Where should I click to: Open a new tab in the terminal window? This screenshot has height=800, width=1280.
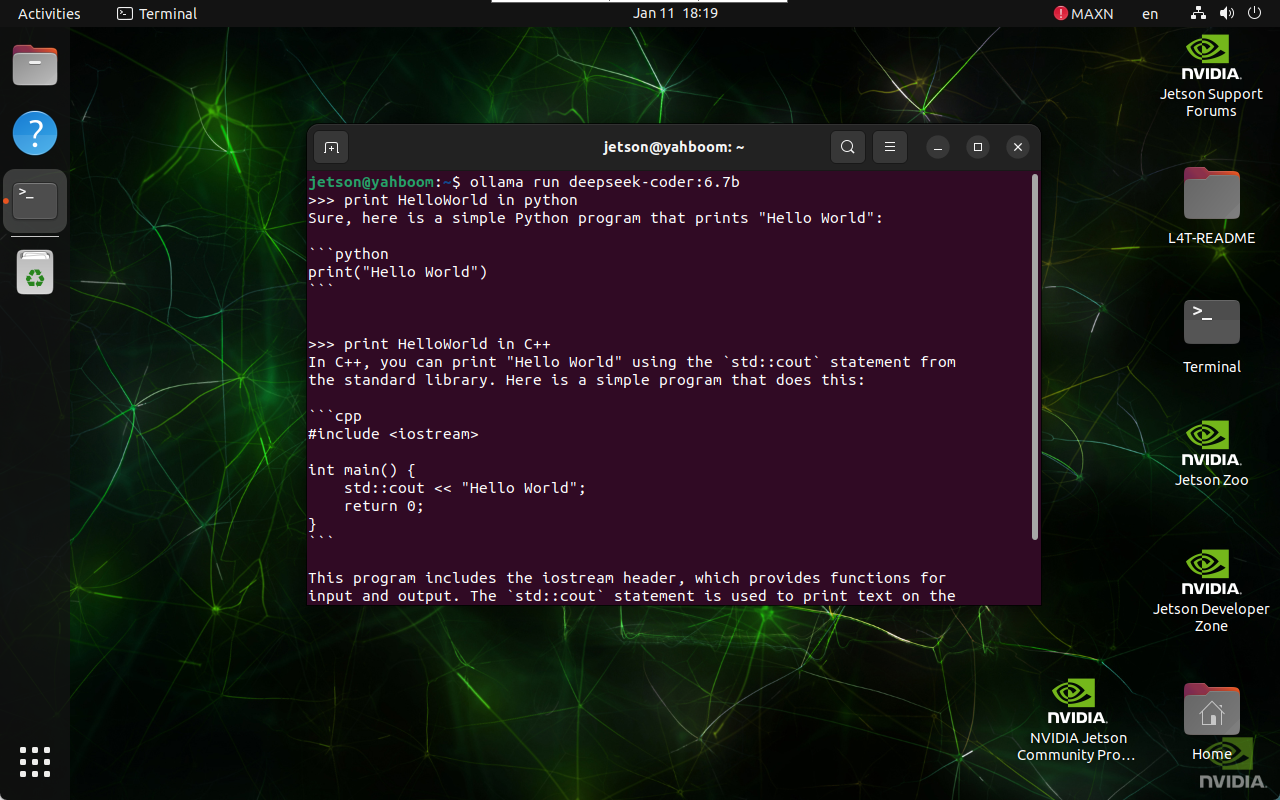pyautogui.click(x=331, y=147)
